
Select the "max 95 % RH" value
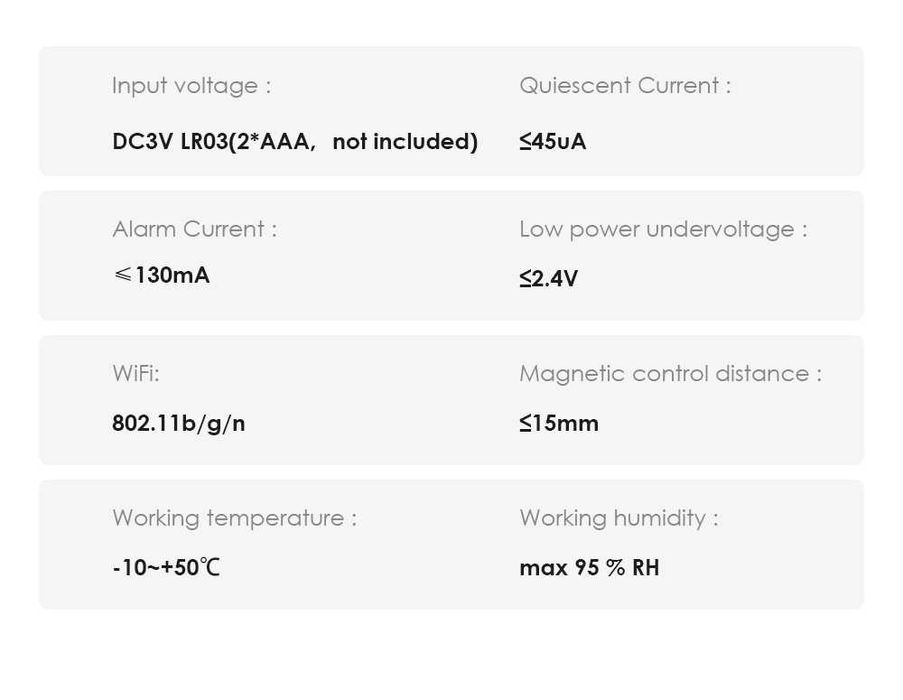coord(589,568)
